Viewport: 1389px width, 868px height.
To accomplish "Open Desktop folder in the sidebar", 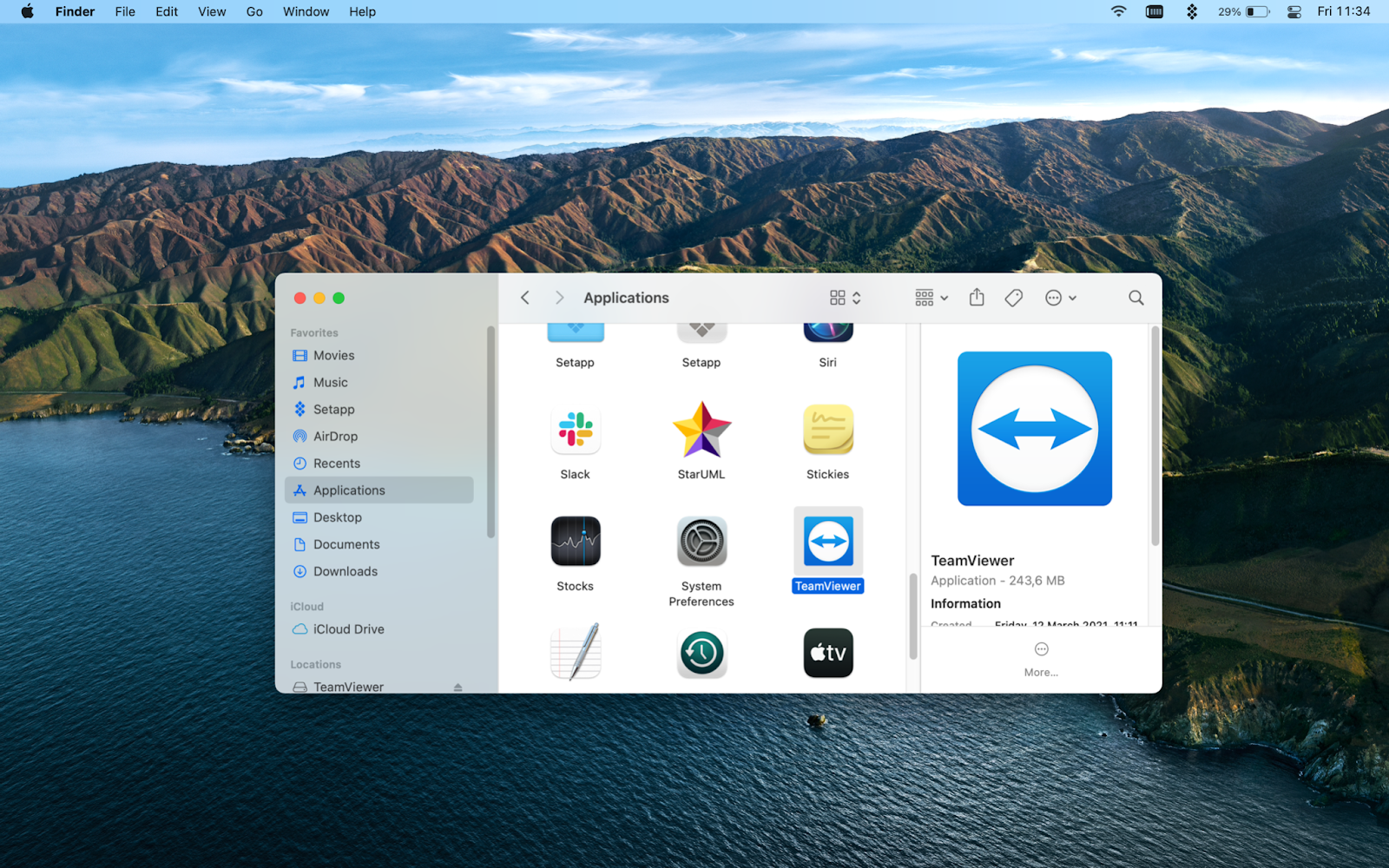I will tap(379, 517).
